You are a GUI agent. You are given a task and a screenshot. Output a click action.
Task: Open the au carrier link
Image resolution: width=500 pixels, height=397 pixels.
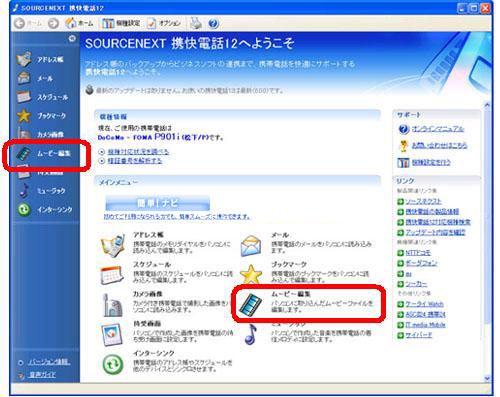408,274
